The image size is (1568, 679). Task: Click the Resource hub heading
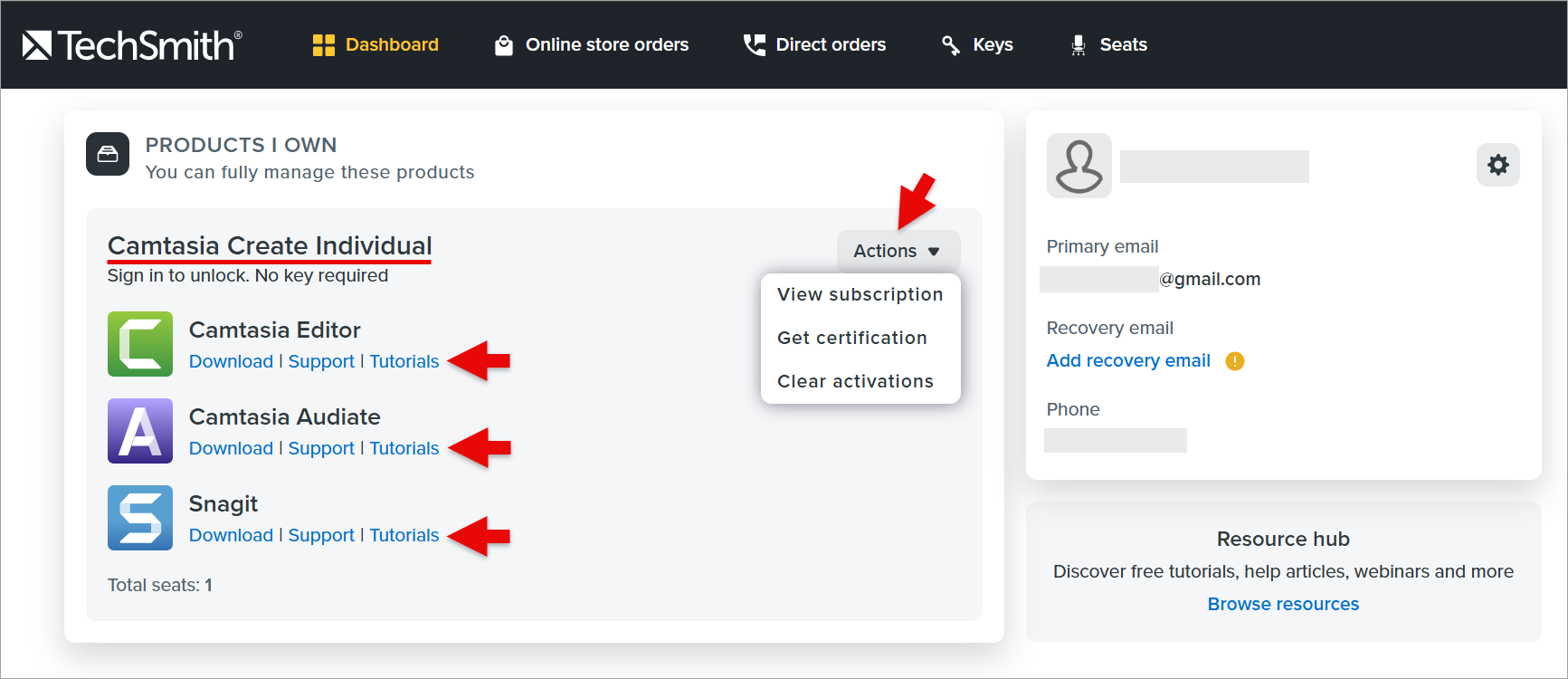1283,539
